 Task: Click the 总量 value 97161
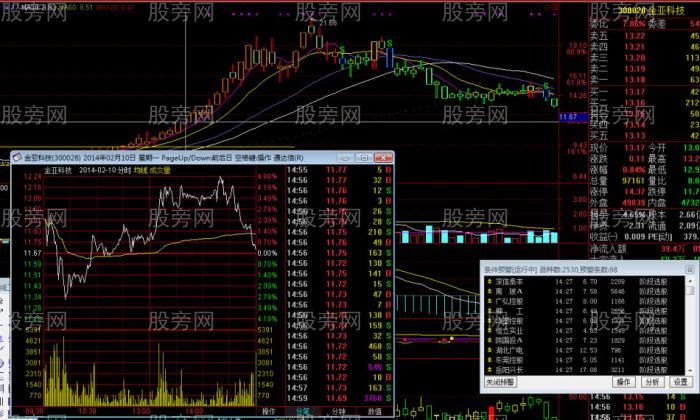click(633, 181)
